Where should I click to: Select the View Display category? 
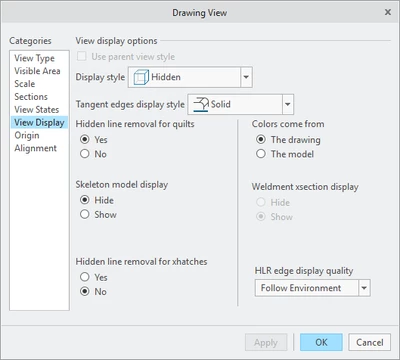pyautogui.click(x=39, y=122)
